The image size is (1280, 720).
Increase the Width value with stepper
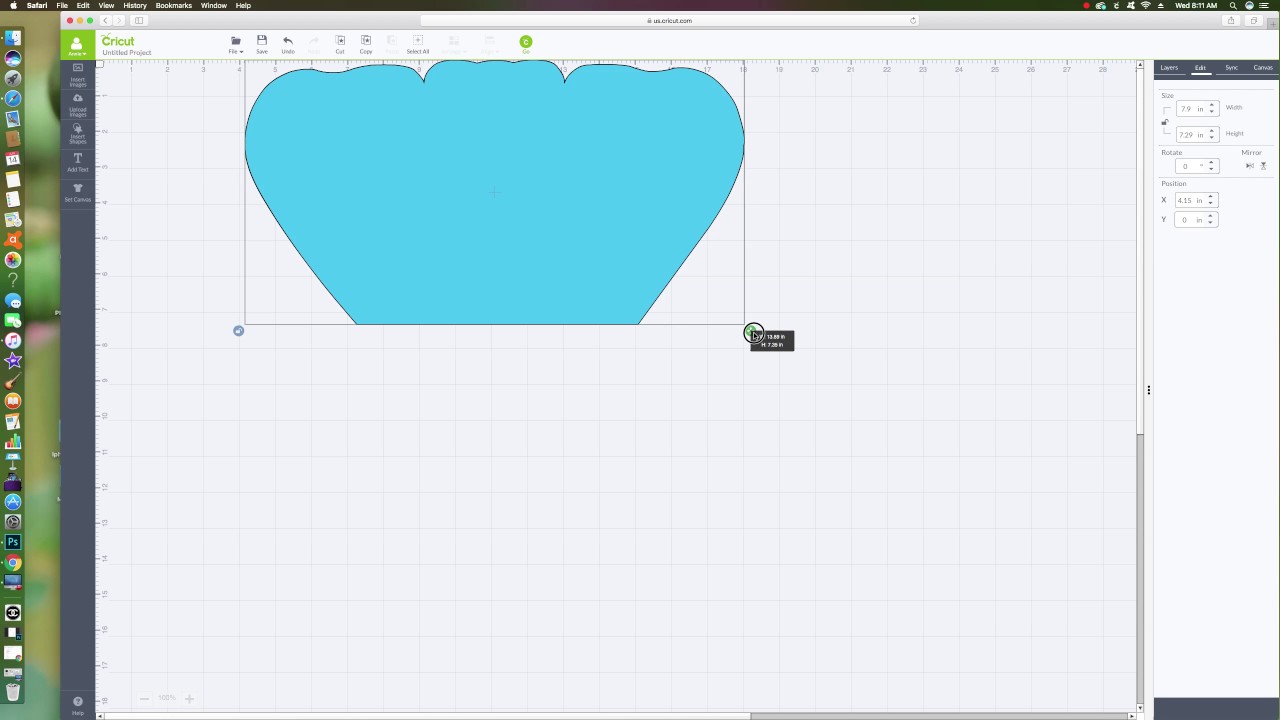tap(1211, 105)
